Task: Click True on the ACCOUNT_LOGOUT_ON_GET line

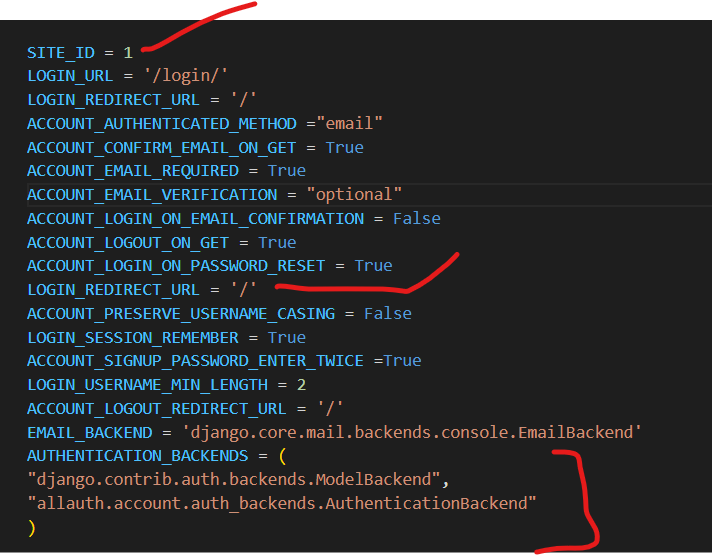Action: coord(277,243)
